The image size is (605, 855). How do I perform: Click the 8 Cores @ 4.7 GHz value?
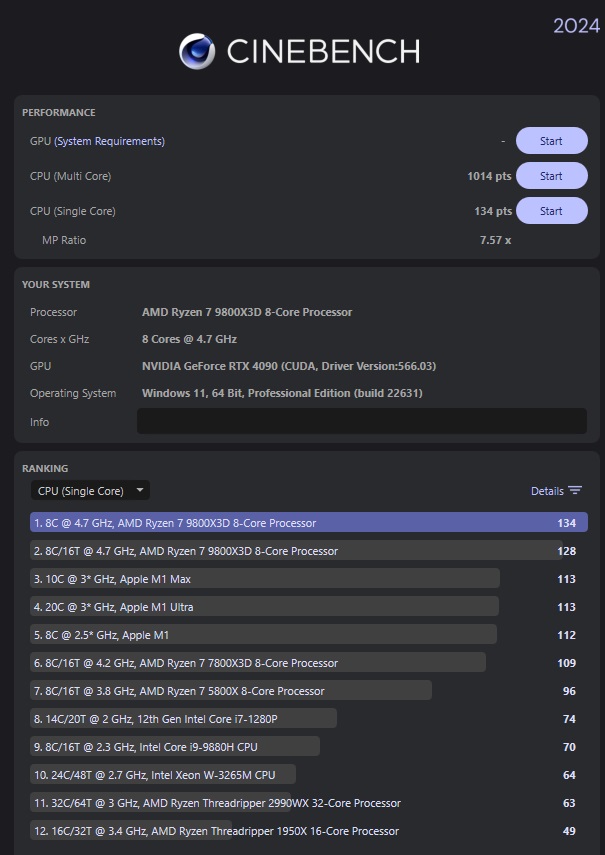point(189,339)
